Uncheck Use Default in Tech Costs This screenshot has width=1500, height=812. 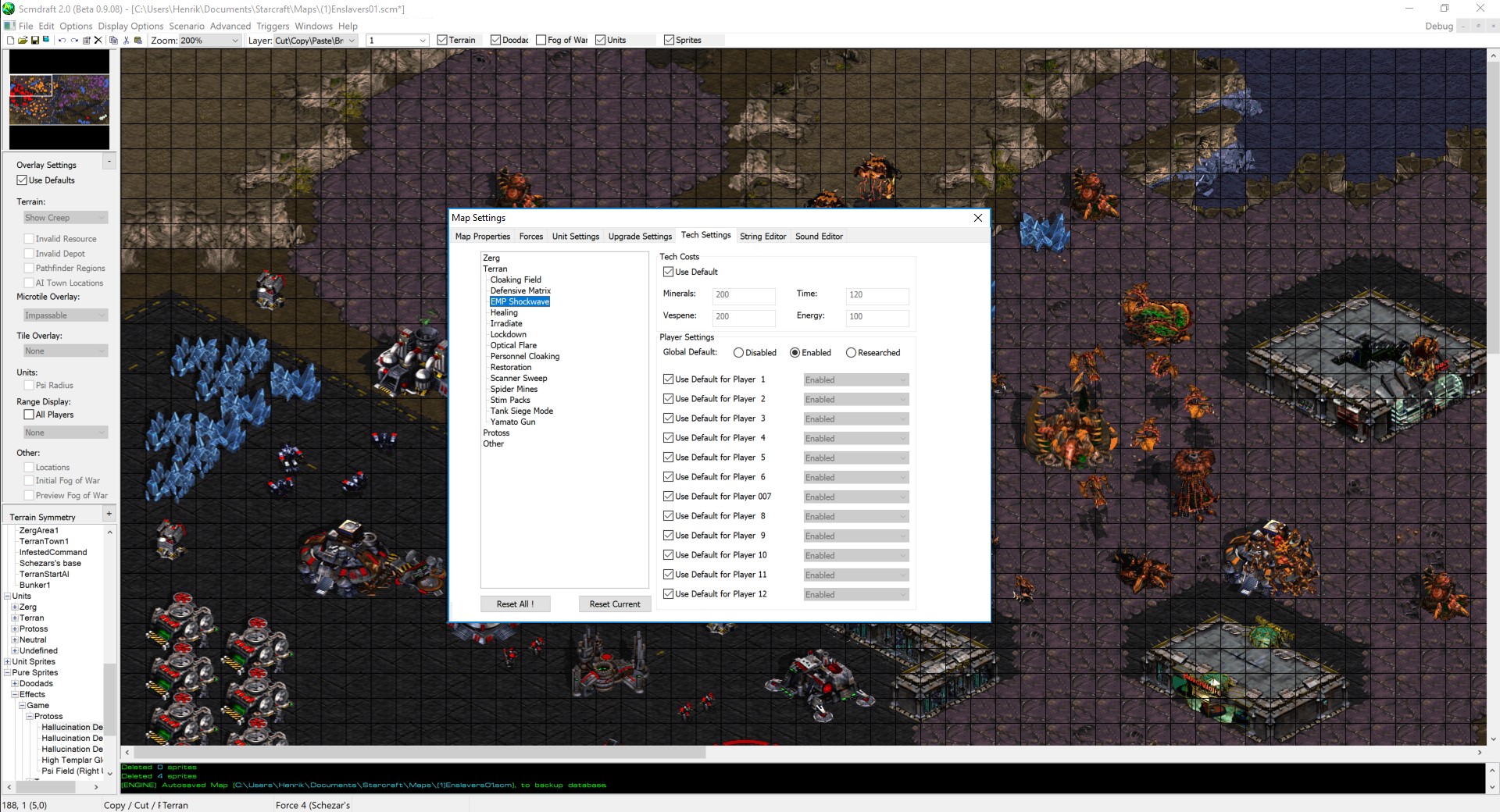tap(668, 272)
